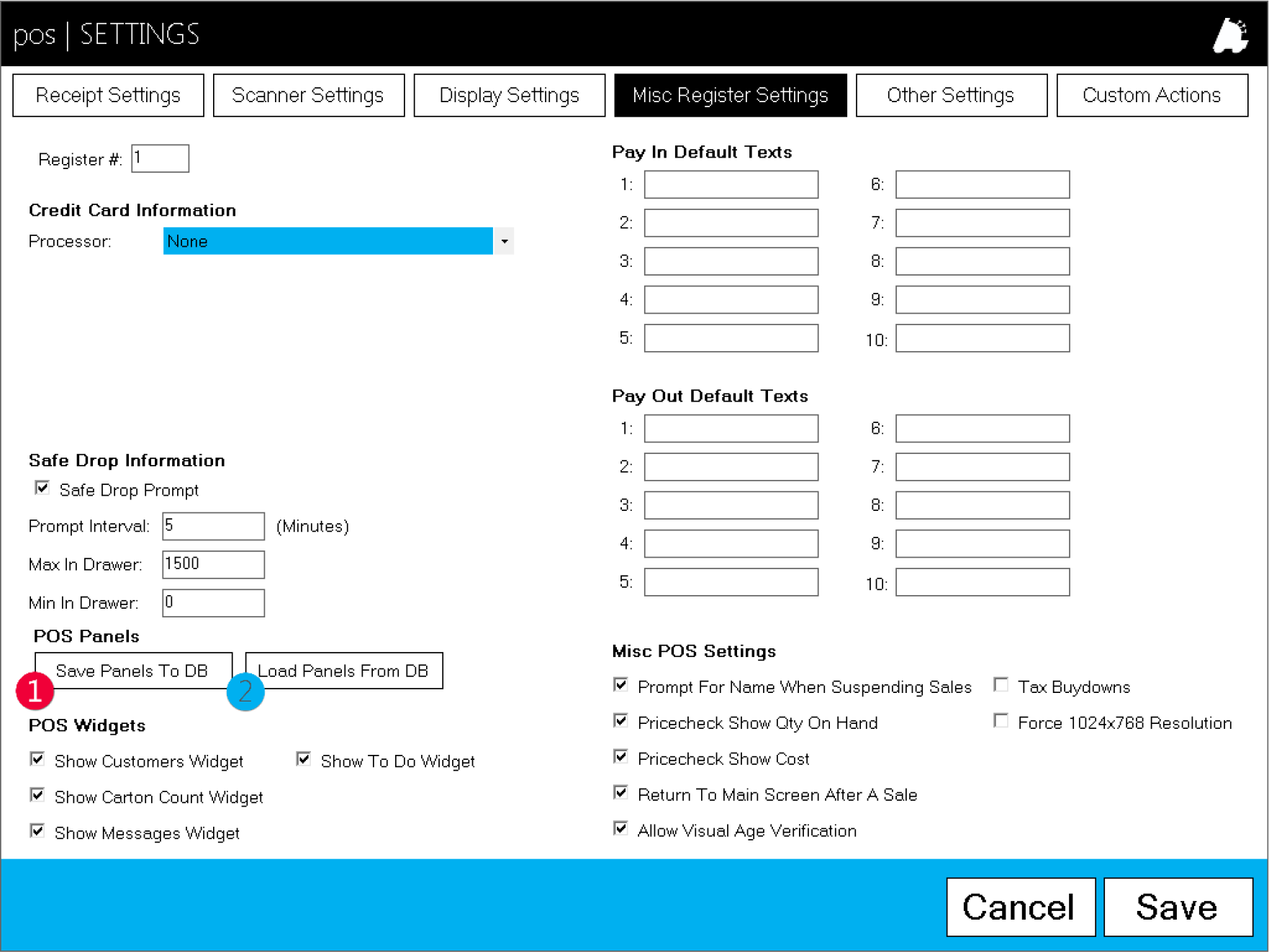Image resolution: width=1269 pixels, height=952 pixels.
Task: Click the logo icon in the header
Action: [x=1231, y=35]
